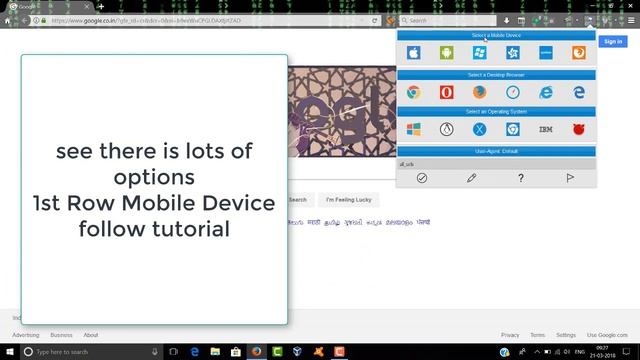Choose the Windows Phone mobile device
Image resolution: width=640 pixels, height=360 pixels.
pyautogui.click(x=480, y=53)
